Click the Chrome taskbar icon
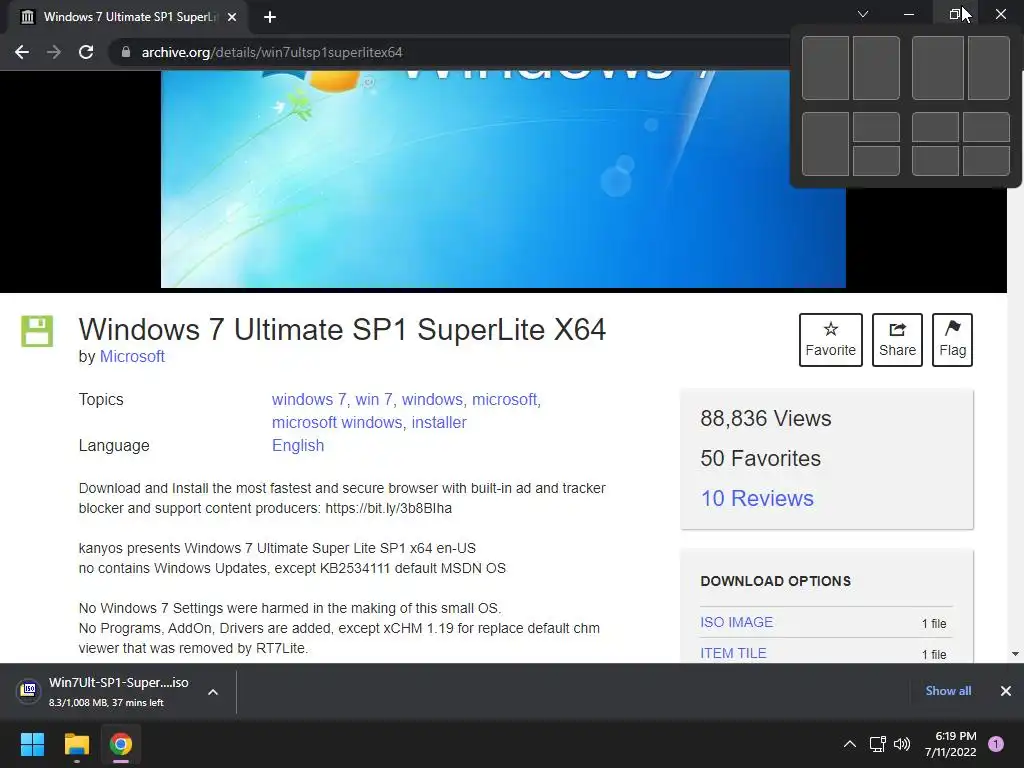The image size is (1024, 768). (121, 744)
